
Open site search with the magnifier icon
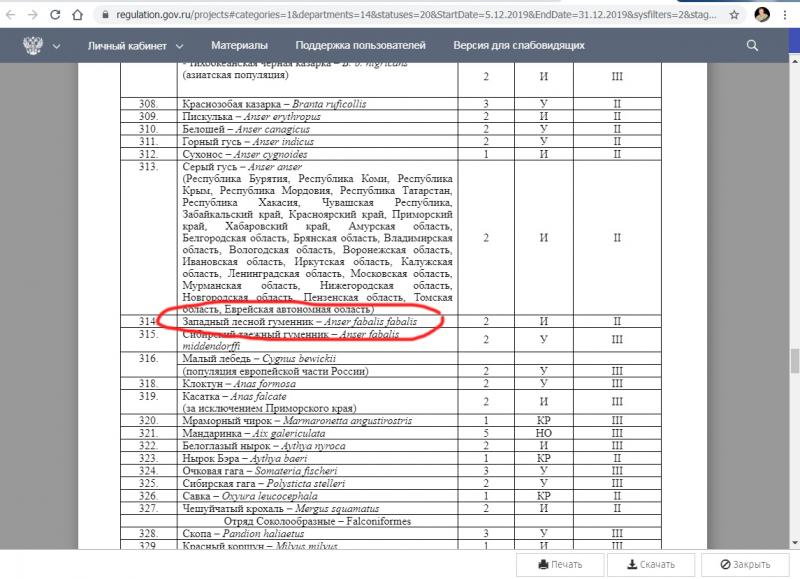pos(752,45)
